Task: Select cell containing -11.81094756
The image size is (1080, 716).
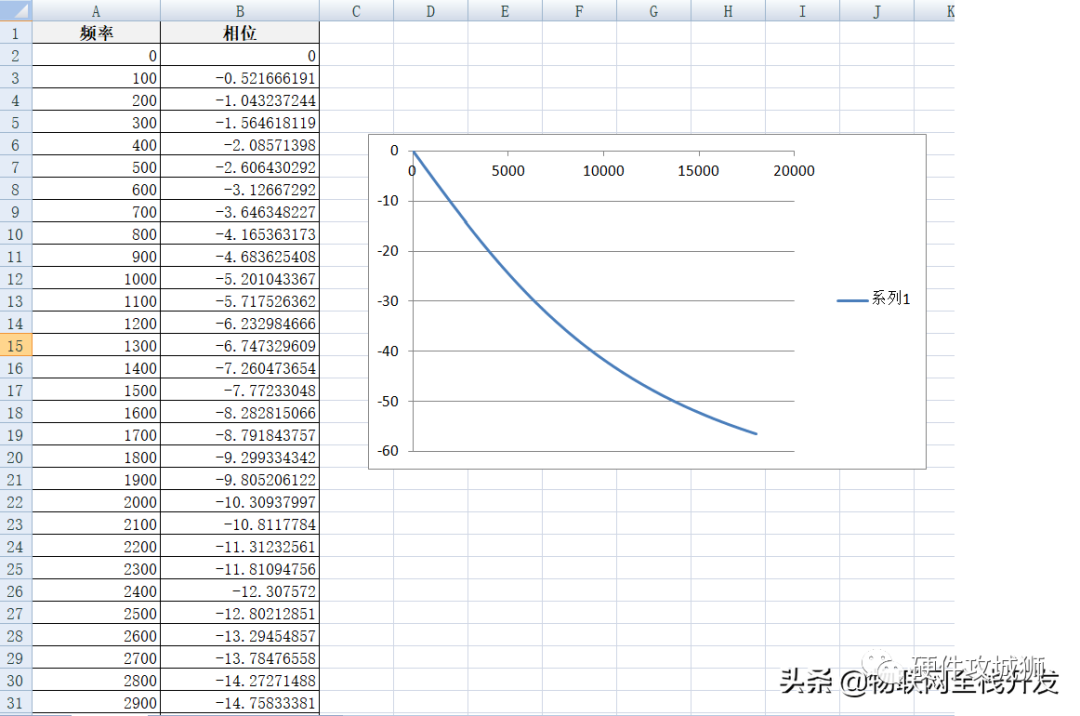Action: click(240, 569)
